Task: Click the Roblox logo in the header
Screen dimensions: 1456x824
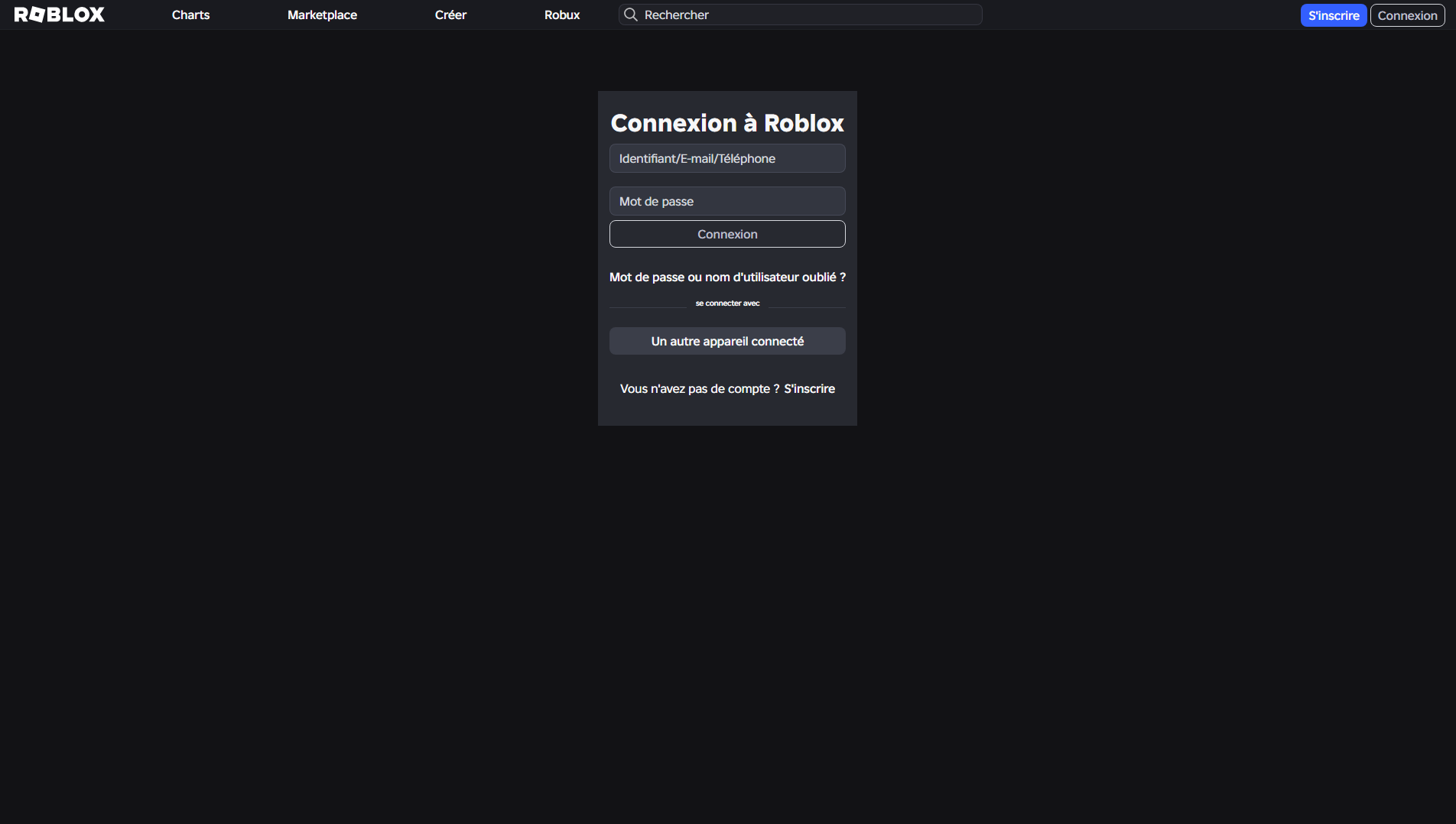Action: click(x=60, y=15)
